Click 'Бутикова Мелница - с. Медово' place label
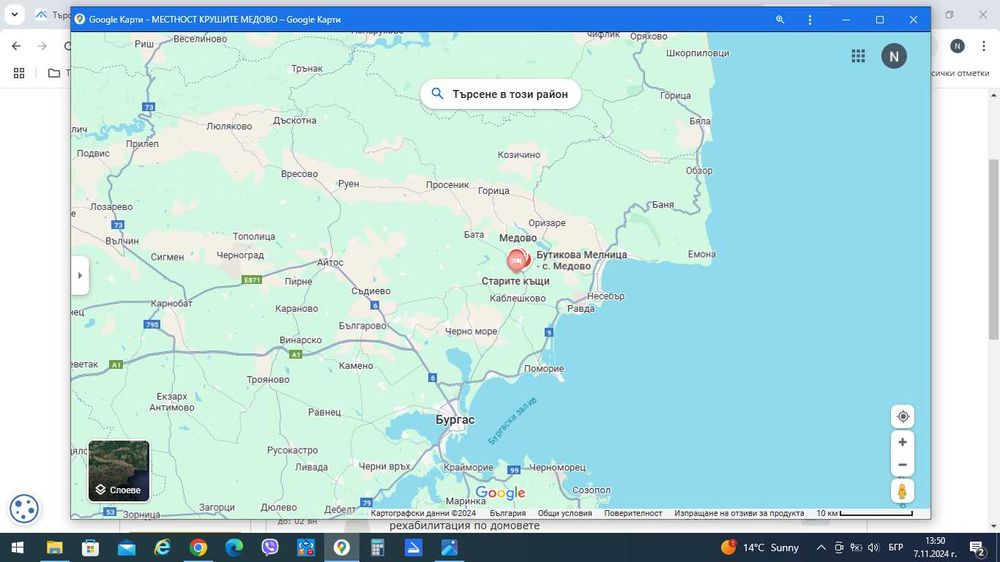The height and width of the screenshot is (562, 1000). coord(581,260)
